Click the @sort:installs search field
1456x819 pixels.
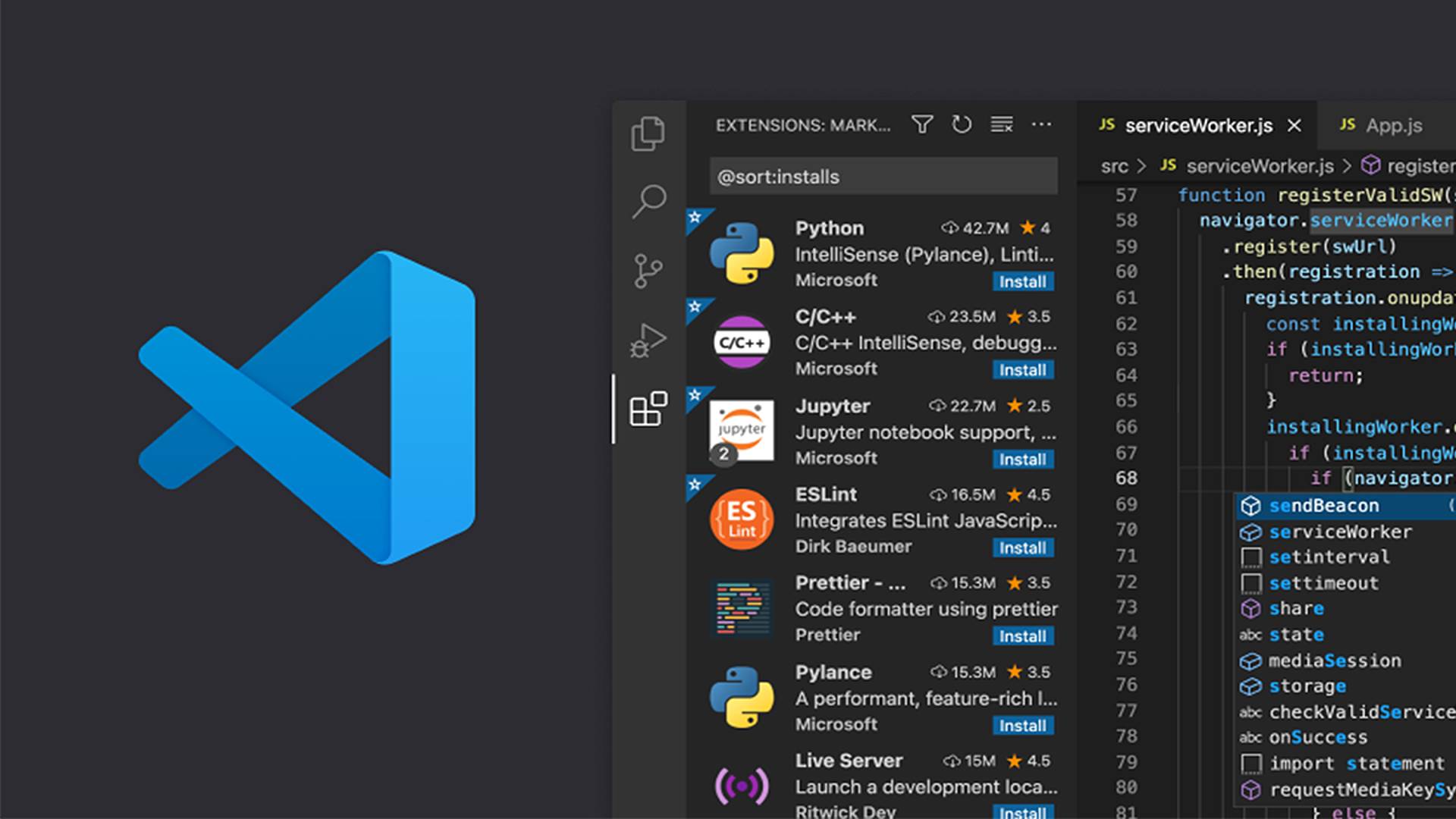click(x=883, y=176)
